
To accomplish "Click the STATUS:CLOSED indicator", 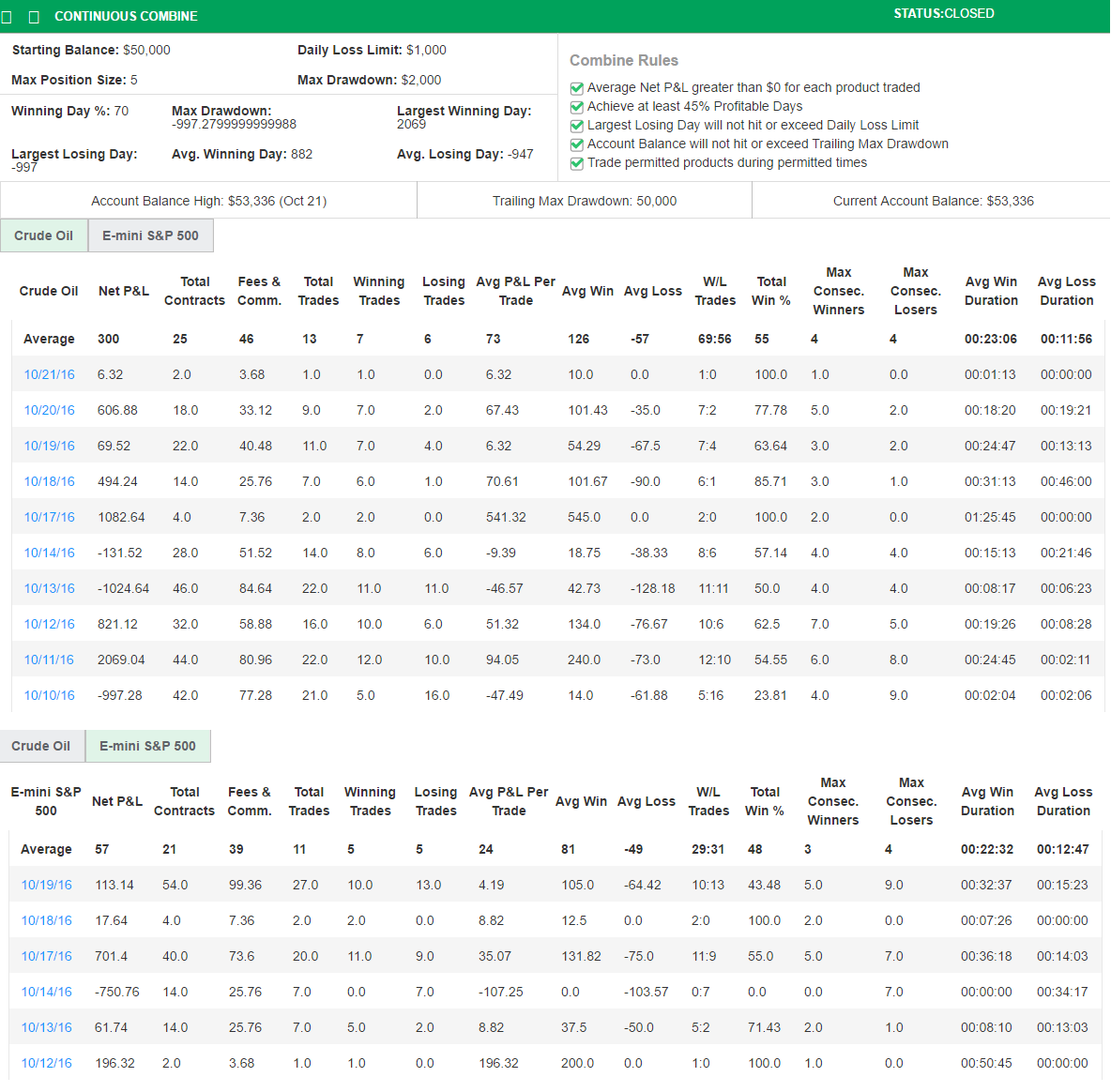I will (x=942, y=13).
